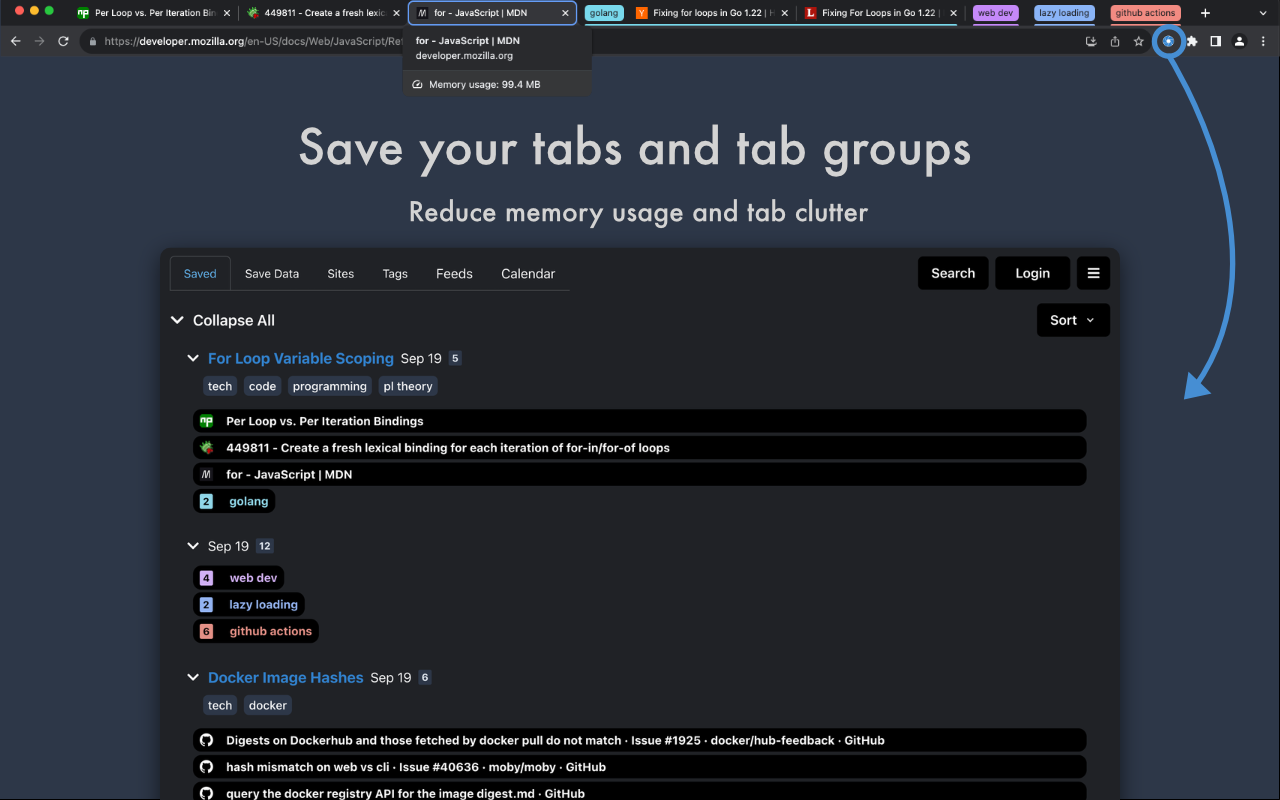Collapse the untitled Sep 19 group with 12 tabs

pos(193,546)
